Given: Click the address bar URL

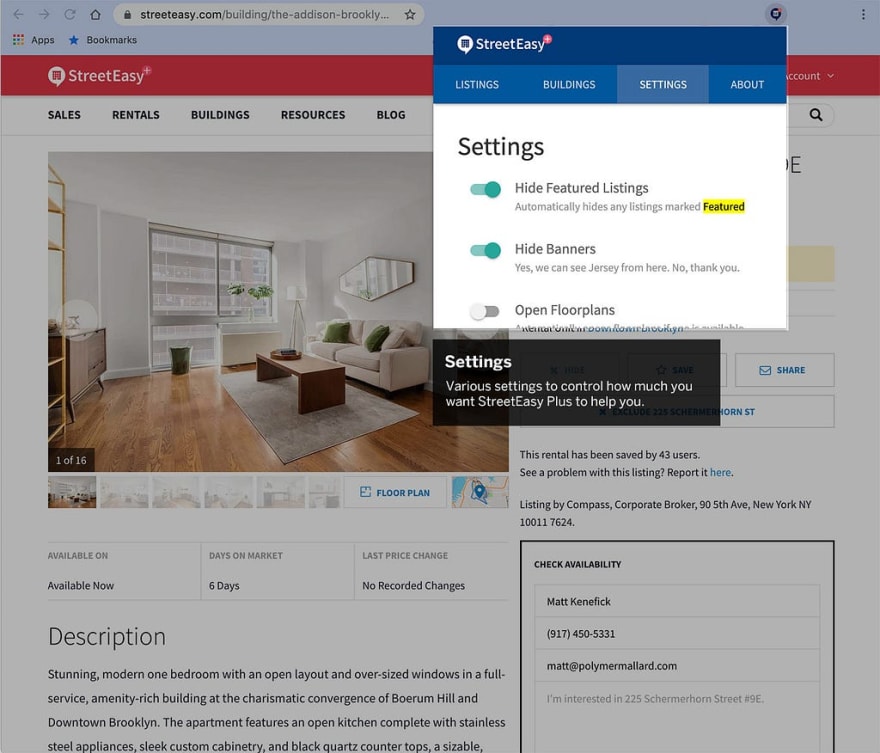Looking at the screenshot, I should [264, 15].
